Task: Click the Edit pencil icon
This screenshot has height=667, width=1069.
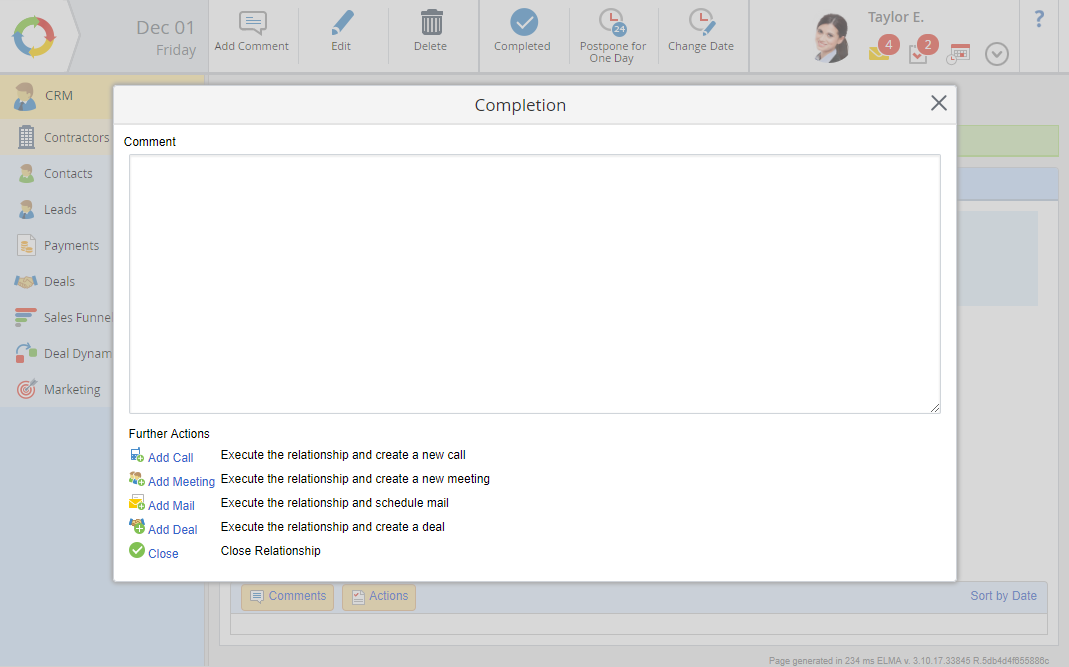Action: [x=341, y=24]
